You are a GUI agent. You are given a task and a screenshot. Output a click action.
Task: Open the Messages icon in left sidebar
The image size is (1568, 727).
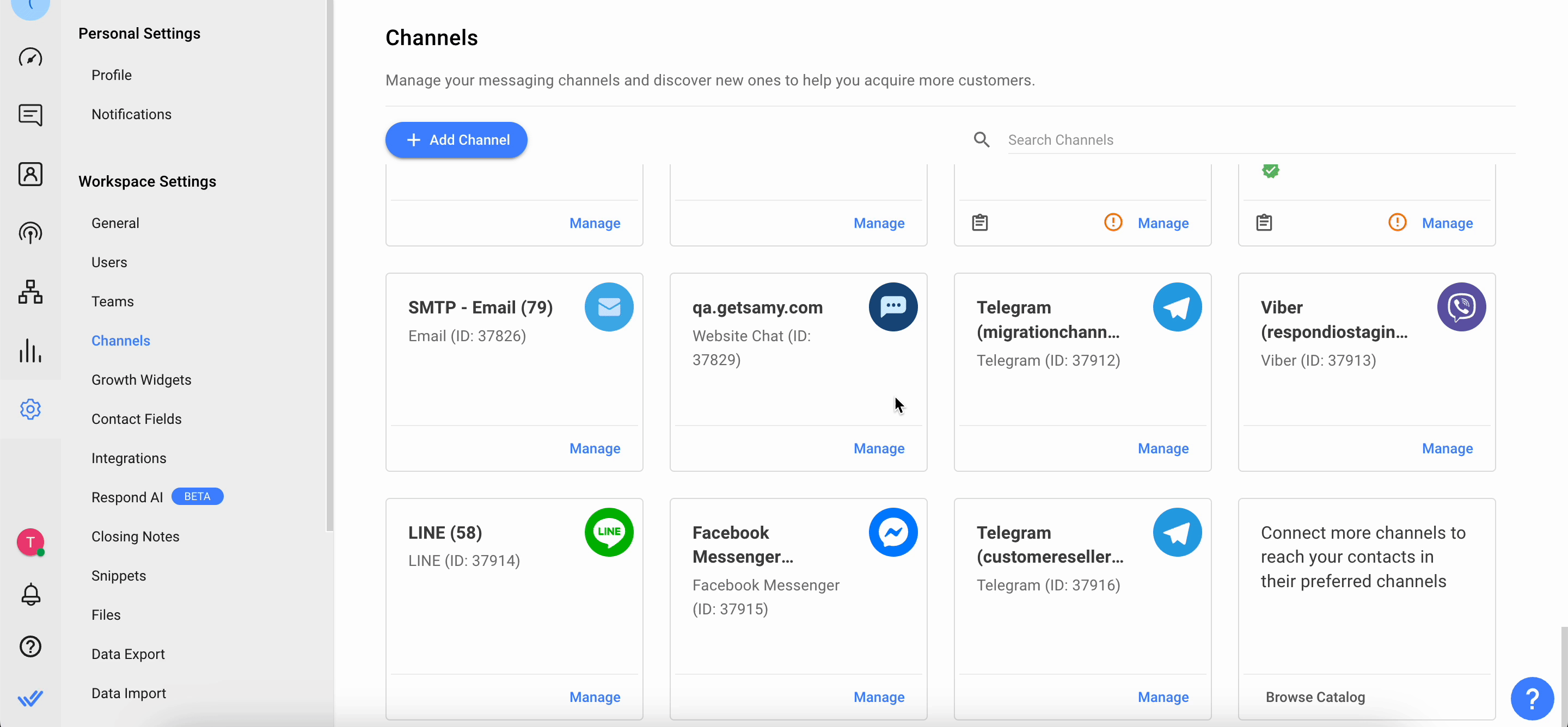(x=30, y=115)
